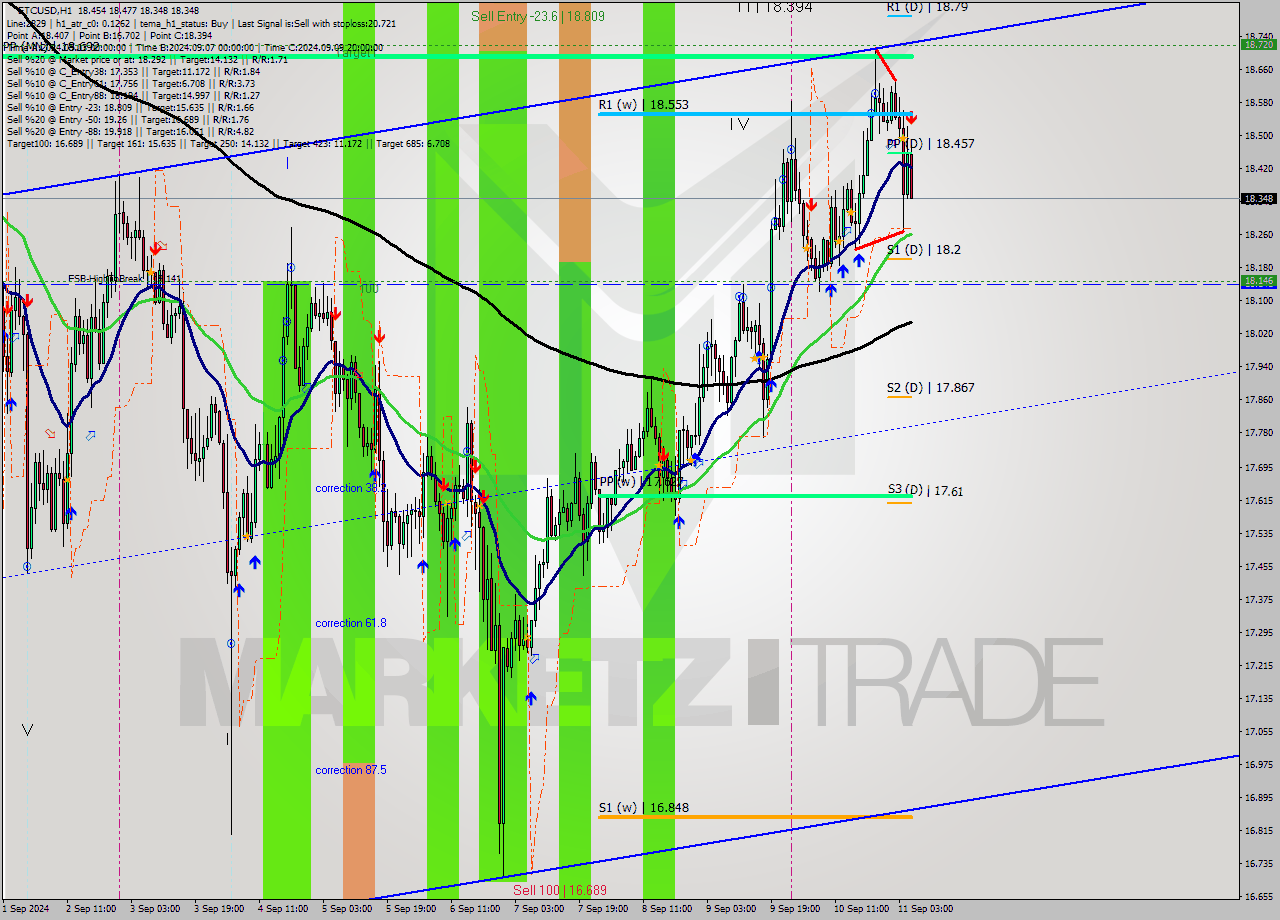The image size is (1280, 920).
Task: Select the 'correction 61.8' label
Action: pyautogui.click(x=350, y=623)
